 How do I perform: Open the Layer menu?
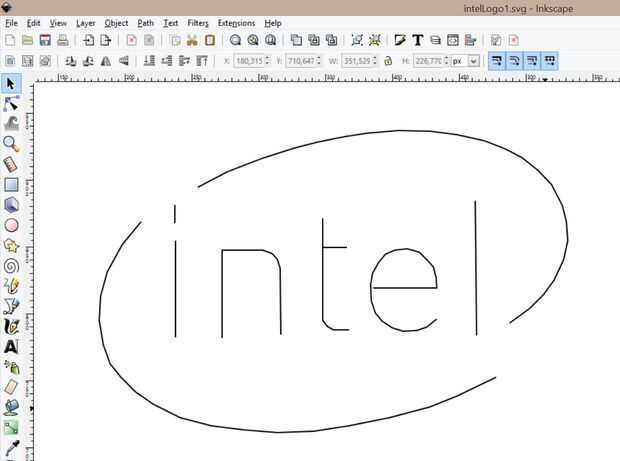pos(85,23)
